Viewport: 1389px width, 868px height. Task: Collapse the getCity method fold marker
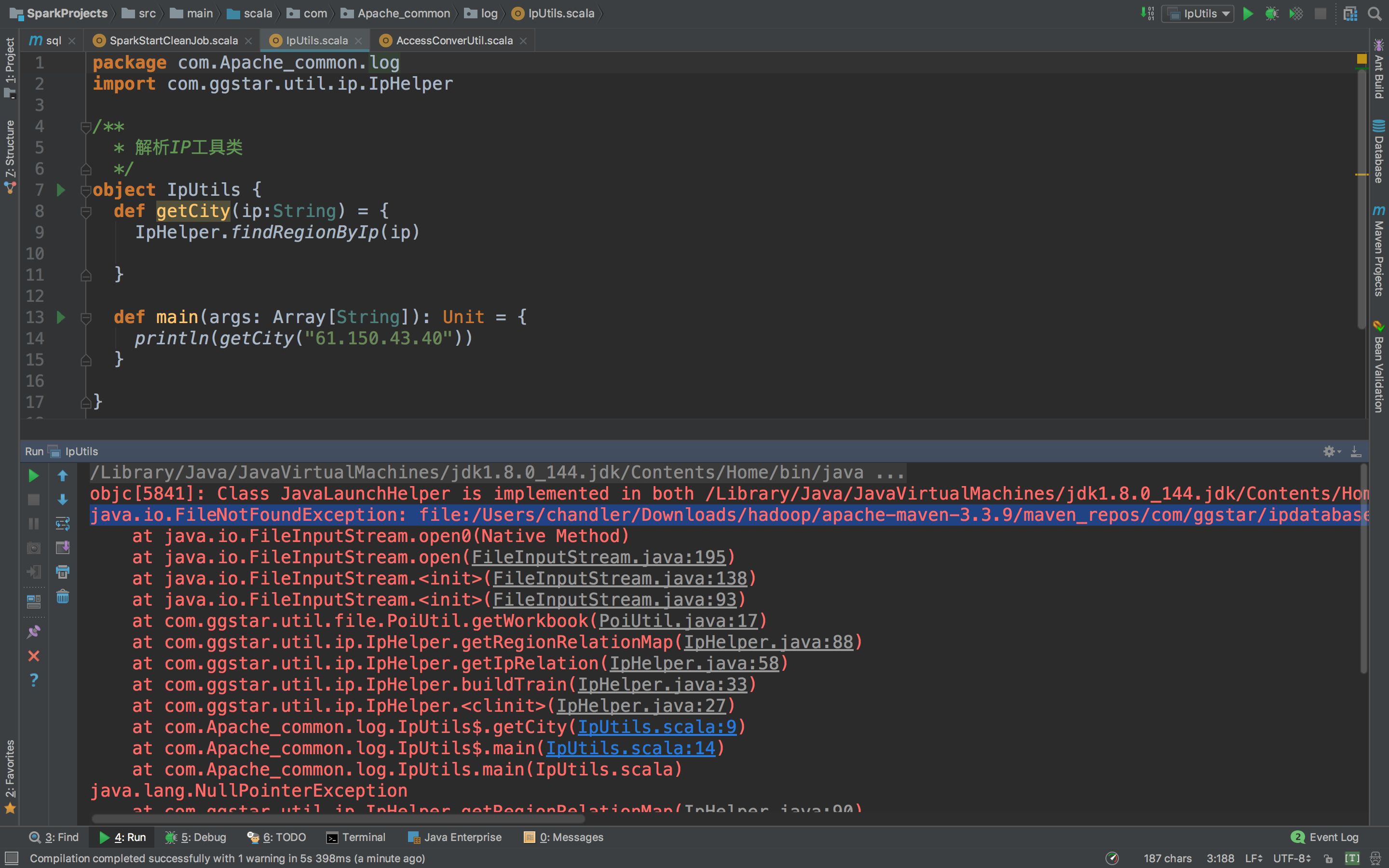[86, 212]
